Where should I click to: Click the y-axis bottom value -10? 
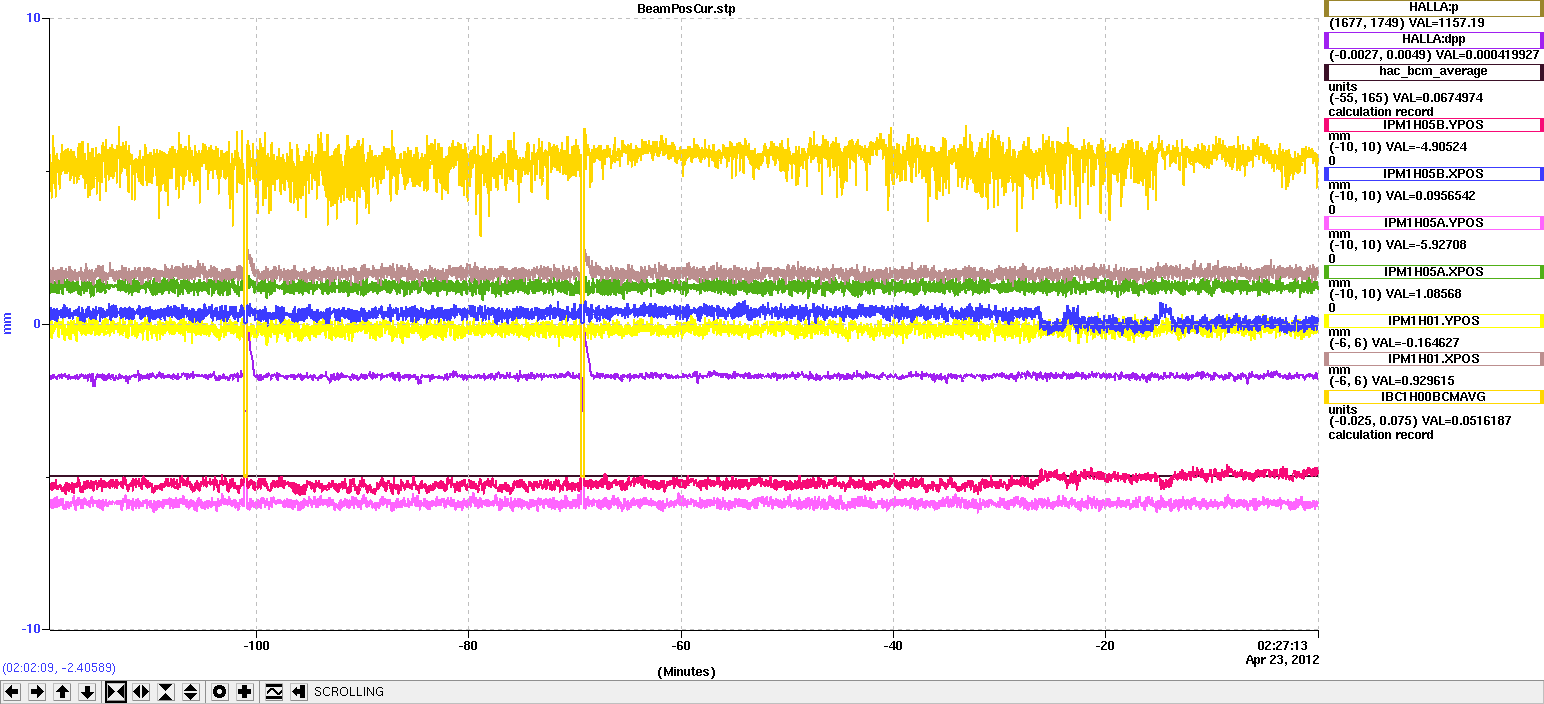point(30,629)
